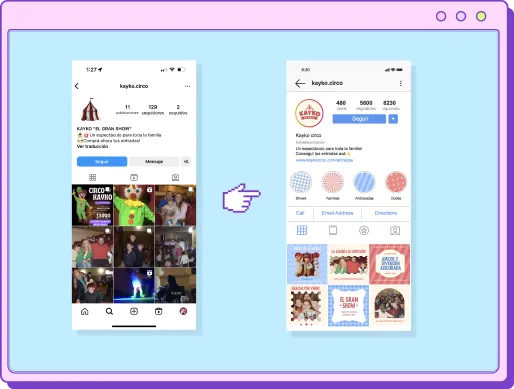Tap the back arrow on right phone

[300, 83]
